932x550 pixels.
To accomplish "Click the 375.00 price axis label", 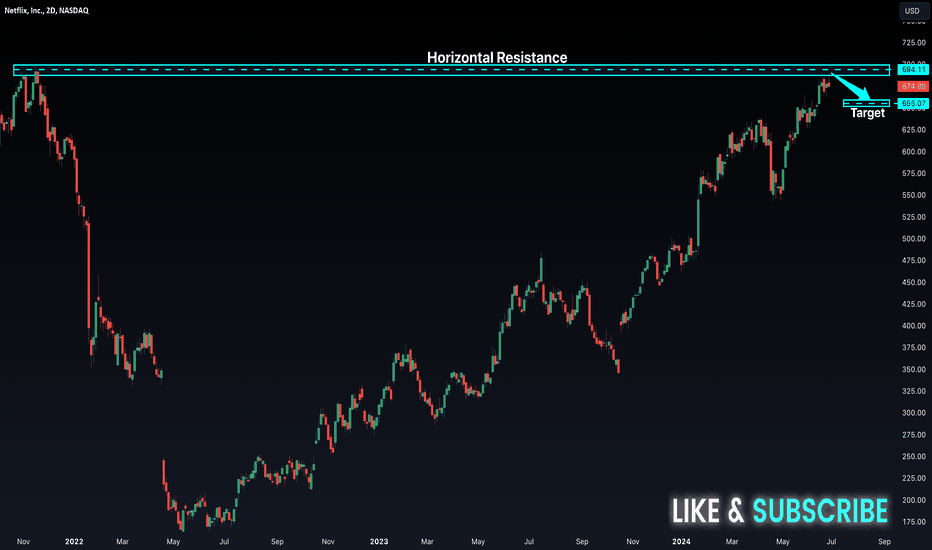I will pyautogui.click(x=914, y=347).
